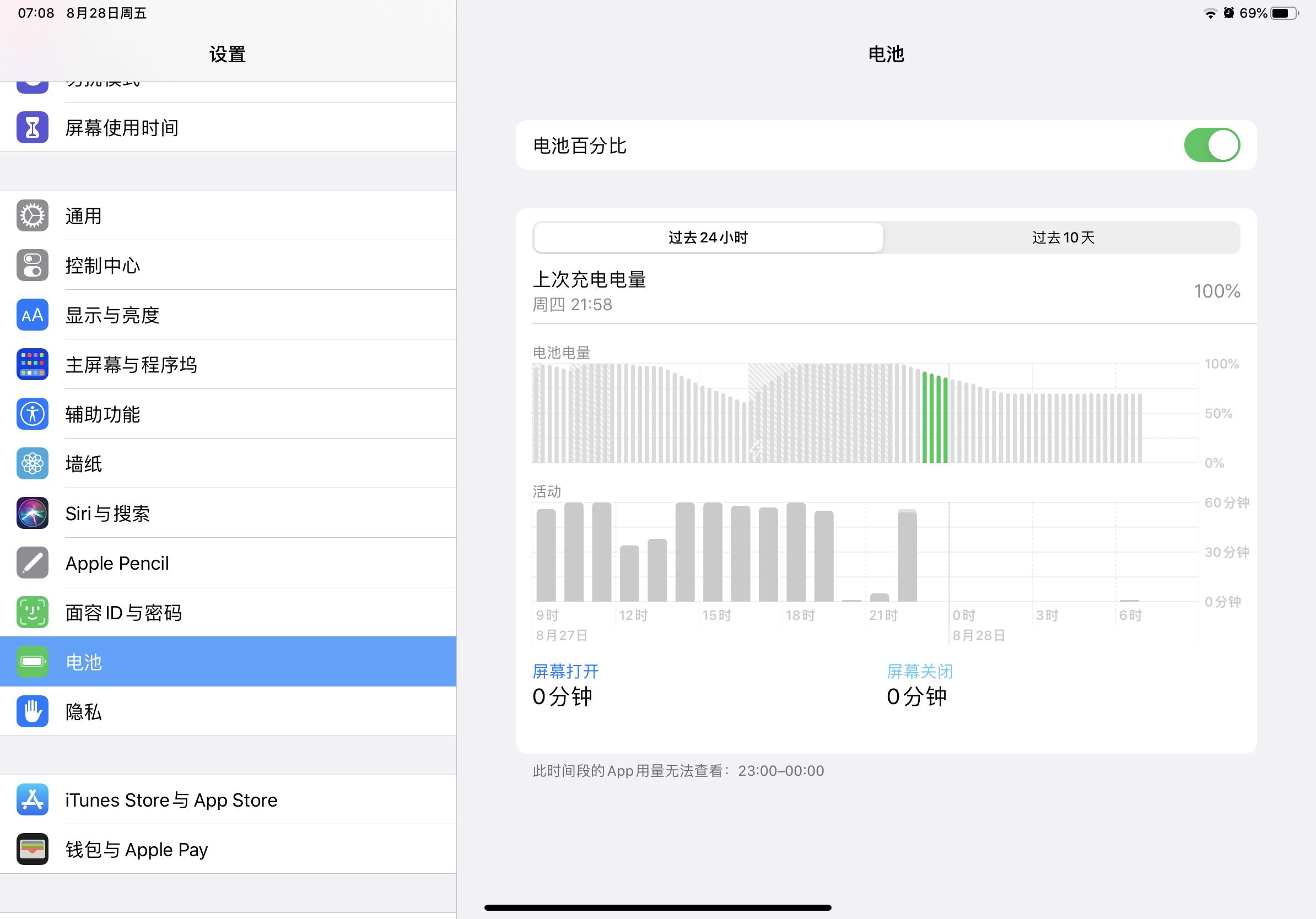Tap the 屏幕关闭 link

[919, 671]
